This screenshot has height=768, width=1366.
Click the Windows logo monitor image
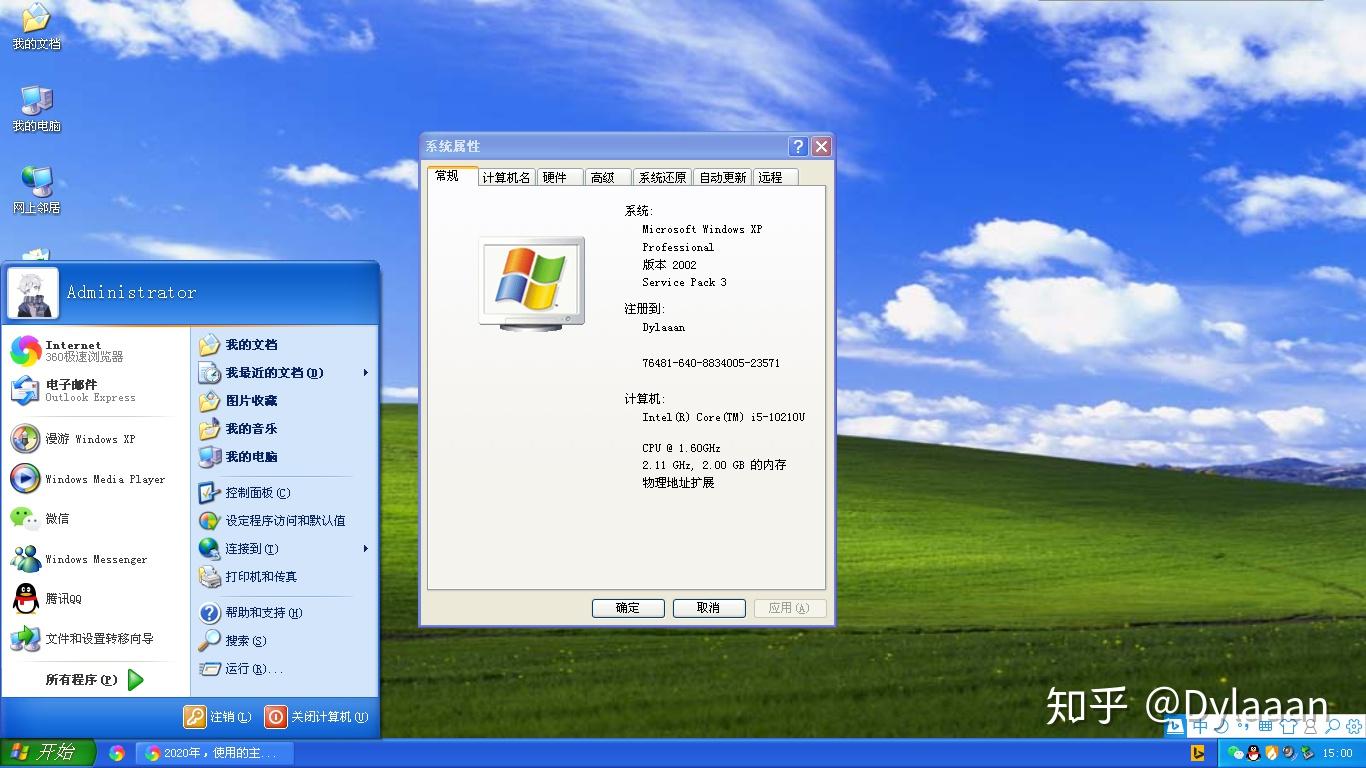531,284
